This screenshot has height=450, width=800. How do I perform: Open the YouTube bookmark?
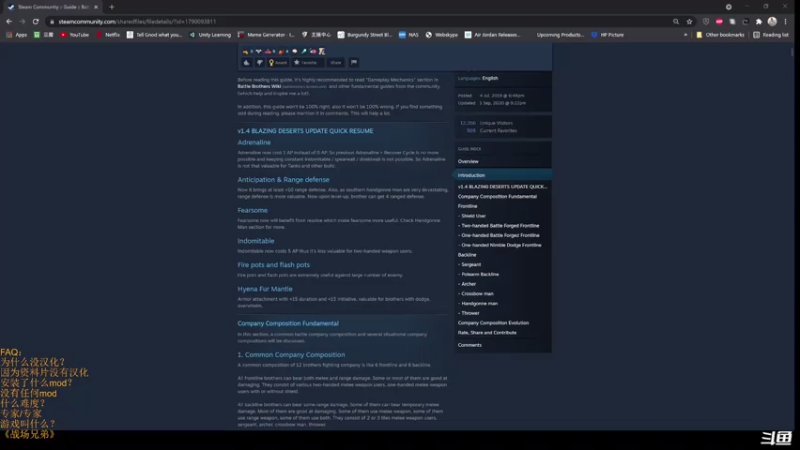tap(74, 35)
